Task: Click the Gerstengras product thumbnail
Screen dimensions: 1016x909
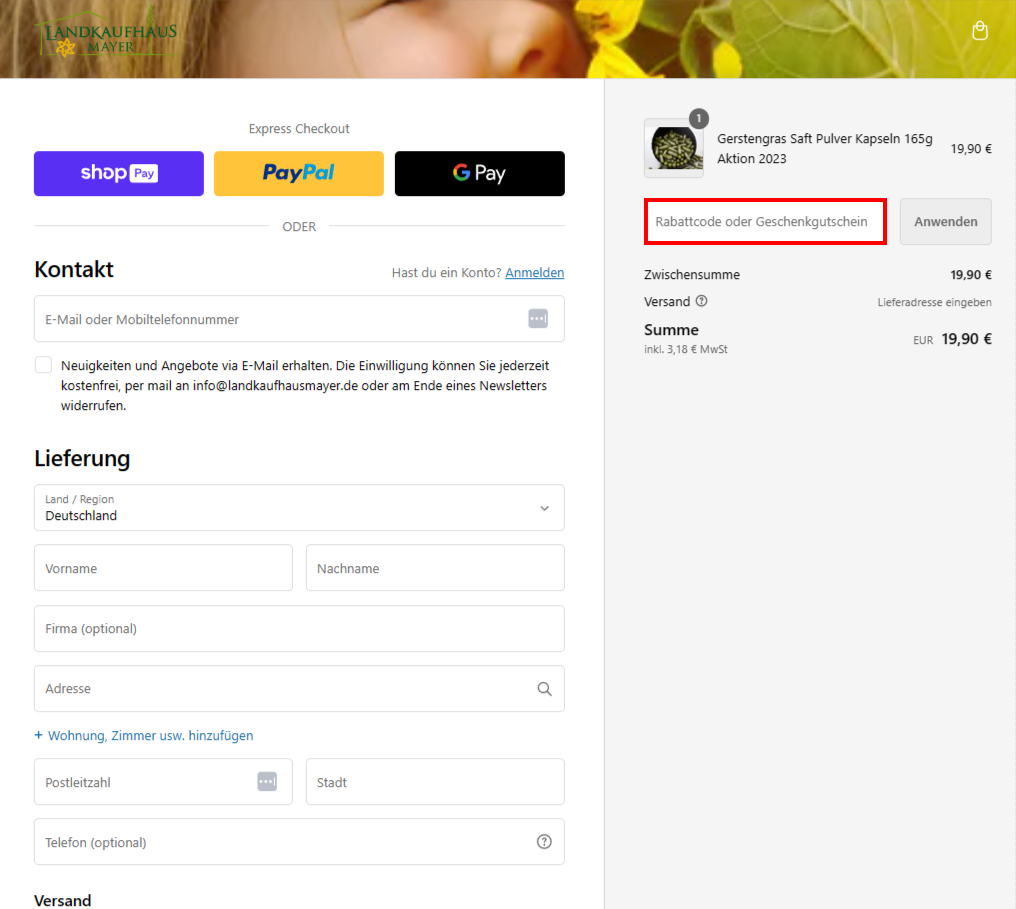Action: pyautogui.click(x=674, y=148)
